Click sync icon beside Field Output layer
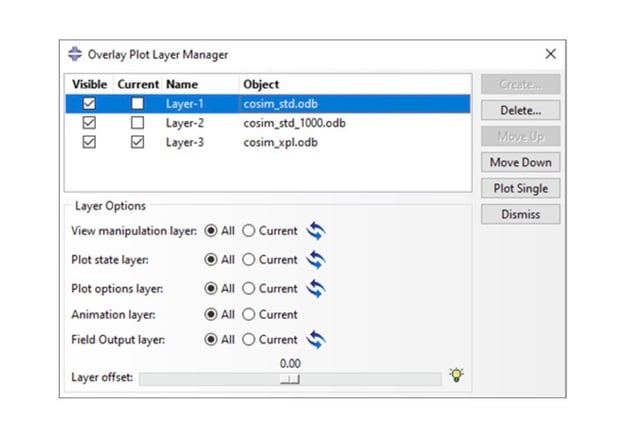 click(x=316, y=339)
